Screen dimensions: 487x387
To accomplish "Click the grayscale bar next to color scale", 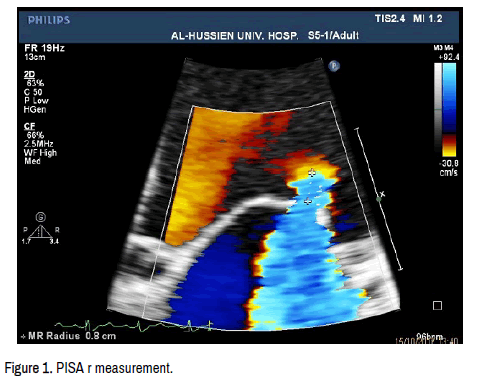I will (438, 110).
